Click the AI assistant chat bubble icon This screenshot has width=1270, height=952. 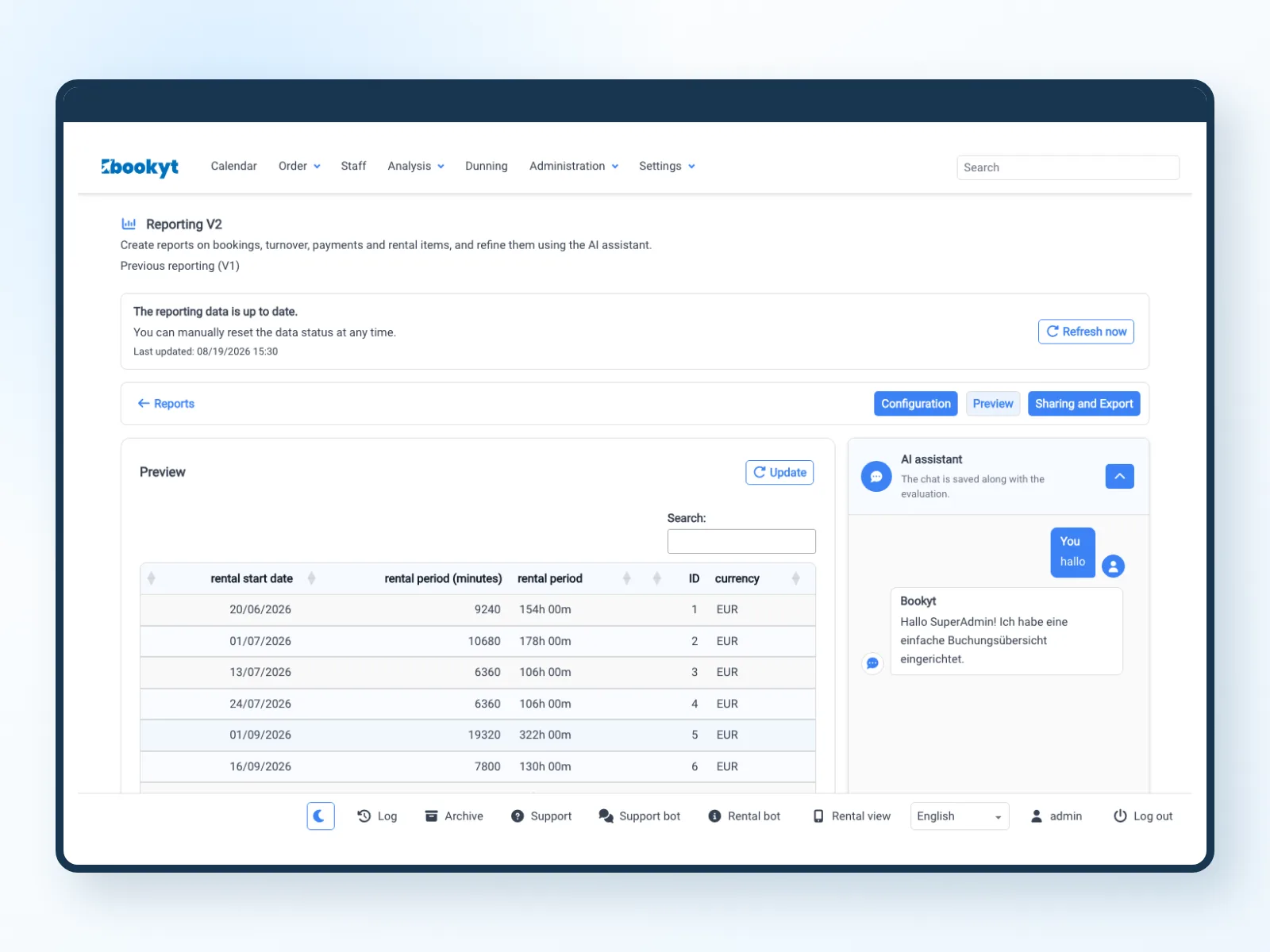pos(876,477)
